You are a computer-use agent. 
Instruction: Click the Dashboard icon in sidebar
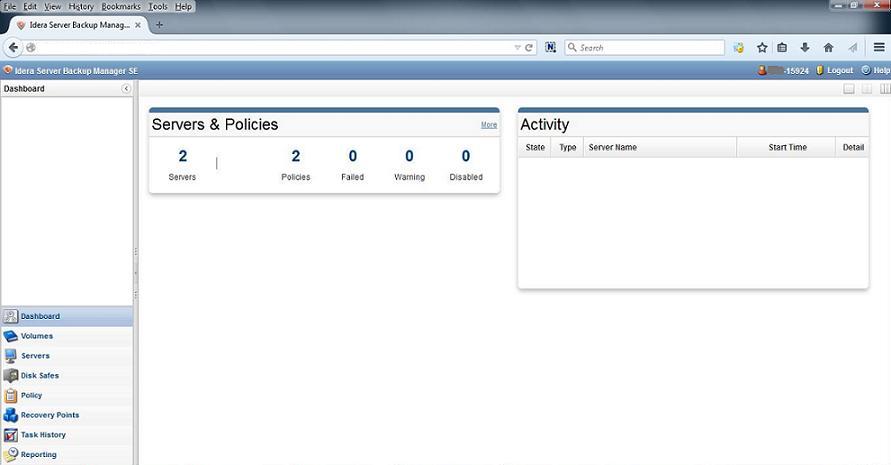point(10,316)
